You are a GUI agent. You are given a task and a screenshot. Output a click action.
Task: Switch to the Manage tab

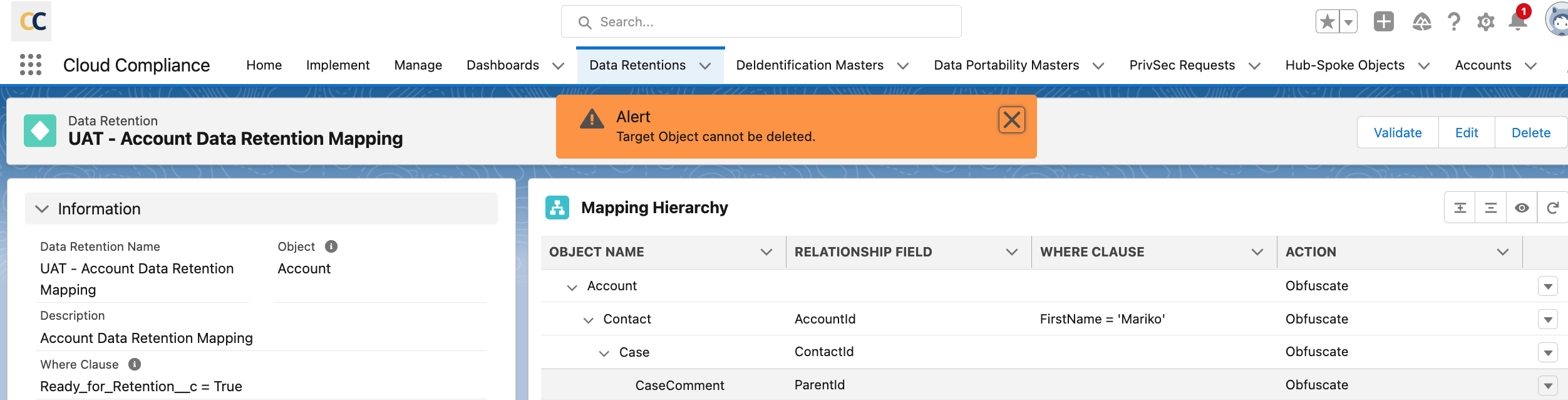[418, 65]
